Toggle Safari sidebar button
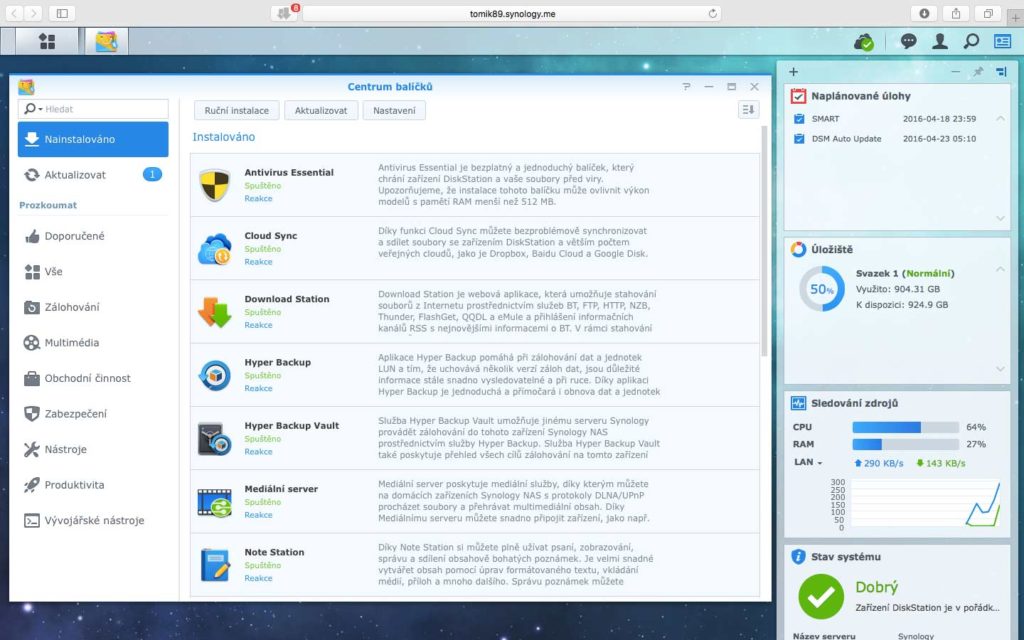This screenshot has height=640, width=1024. (62, 13)
